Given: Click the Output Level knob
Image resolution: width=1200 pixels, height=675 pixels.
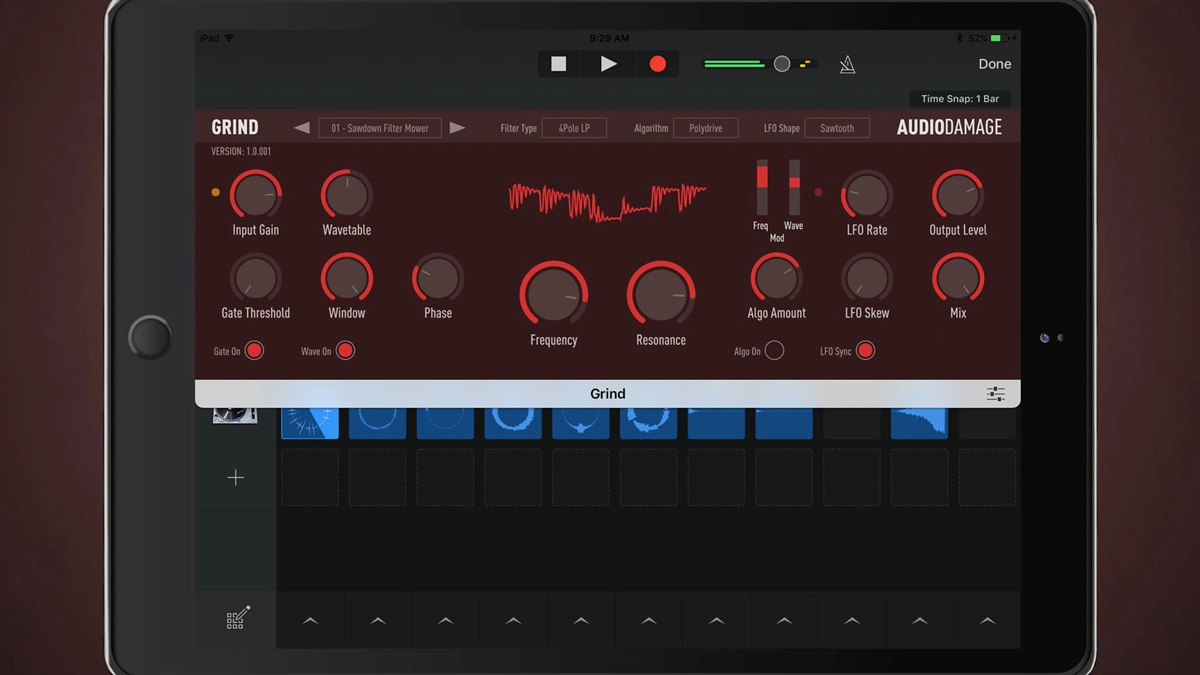Looking at the screenshot, I should tap(958, 195).
